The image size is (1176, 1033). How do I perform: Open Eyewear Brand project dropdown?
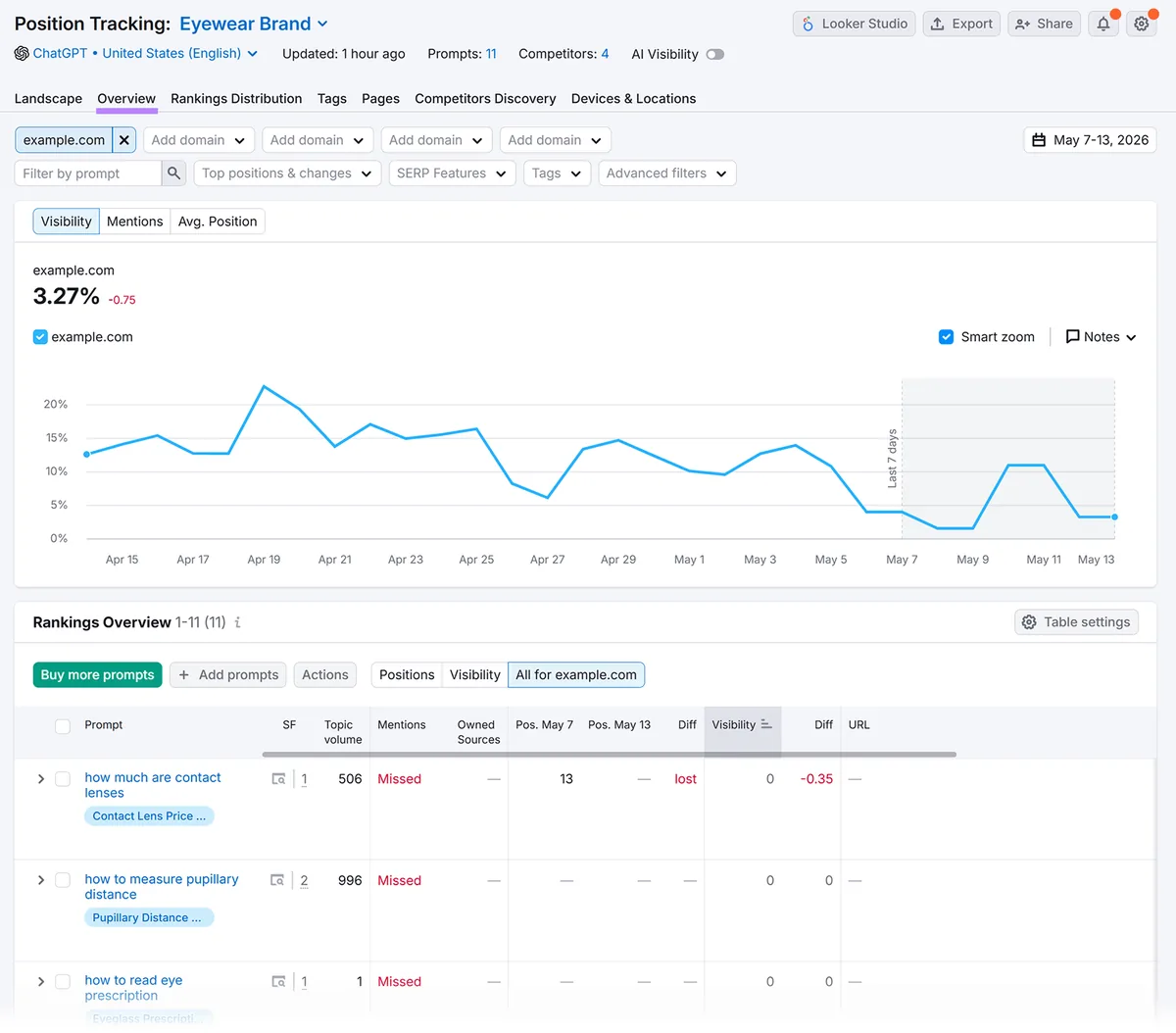pyautogui.click(x=254, y=24)
